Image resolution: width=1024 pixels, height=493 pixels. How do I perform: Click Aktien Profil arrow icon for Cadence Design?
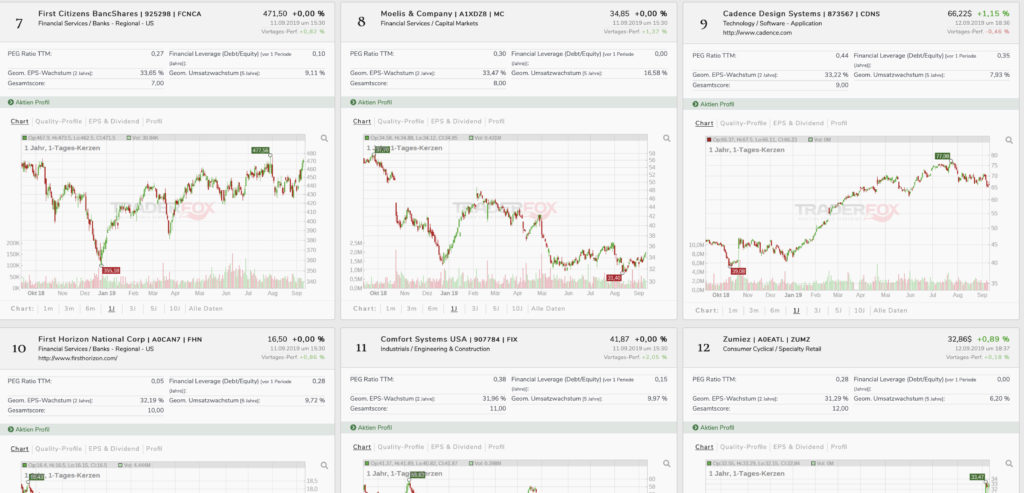coord(696,104)
